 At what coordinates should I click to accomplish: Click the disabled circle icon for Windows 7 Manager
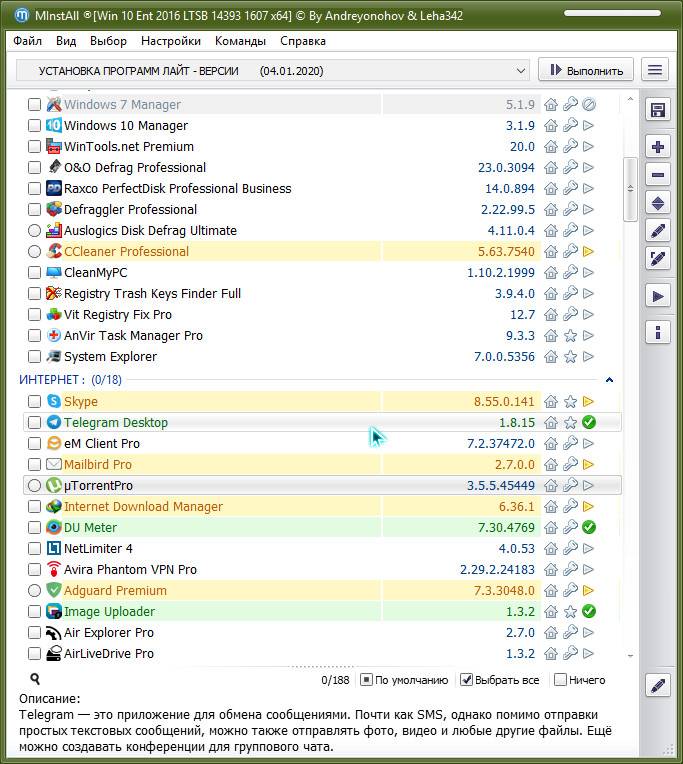pos(588,105)
